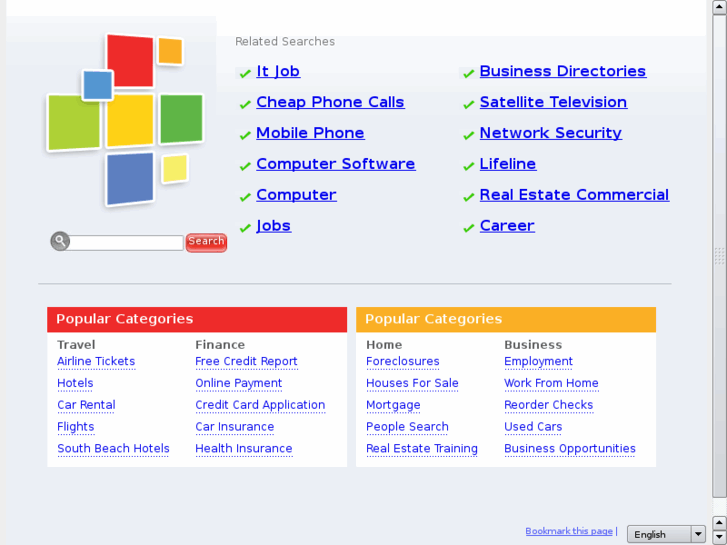Open Real Estate Training link
The image size is (727, 545).
pos(422,449)
